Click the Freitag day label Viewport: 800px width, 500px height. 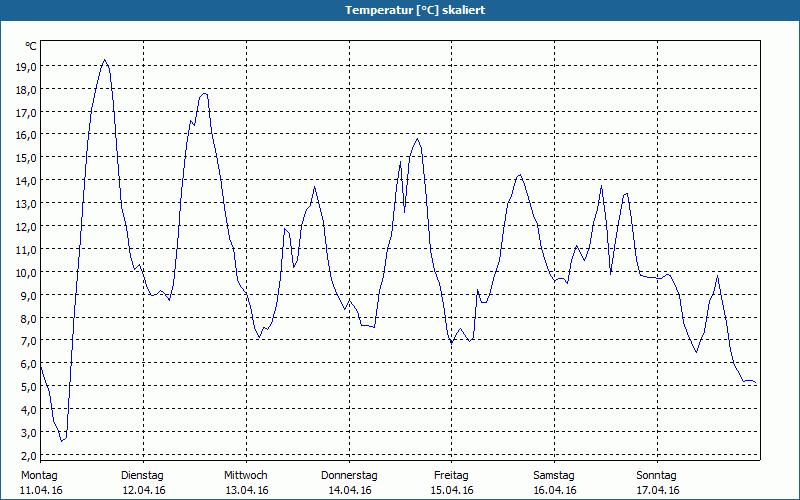tap(451, 476)
